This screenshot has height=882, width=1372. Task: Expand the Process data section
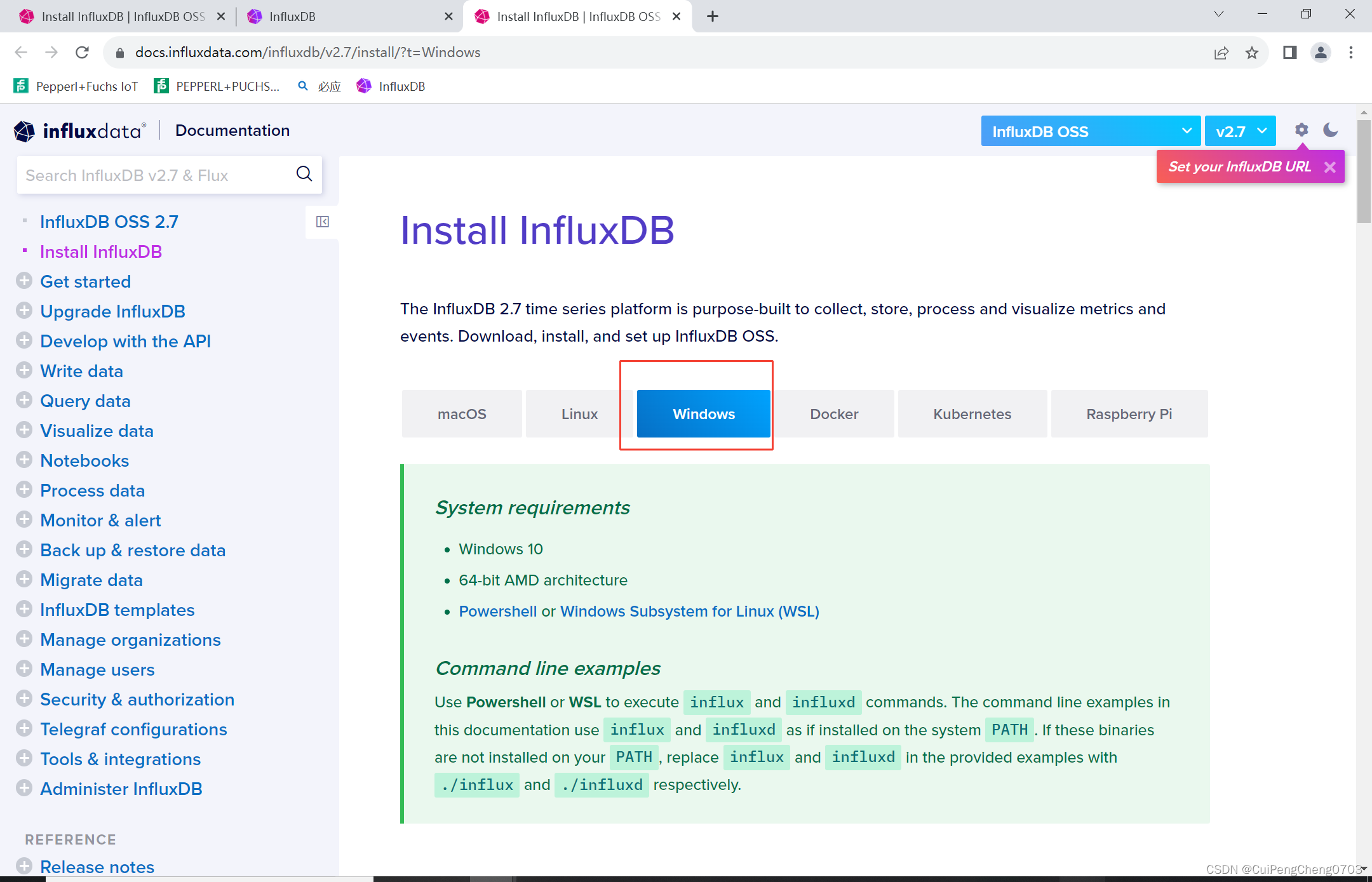pos(24,490)
